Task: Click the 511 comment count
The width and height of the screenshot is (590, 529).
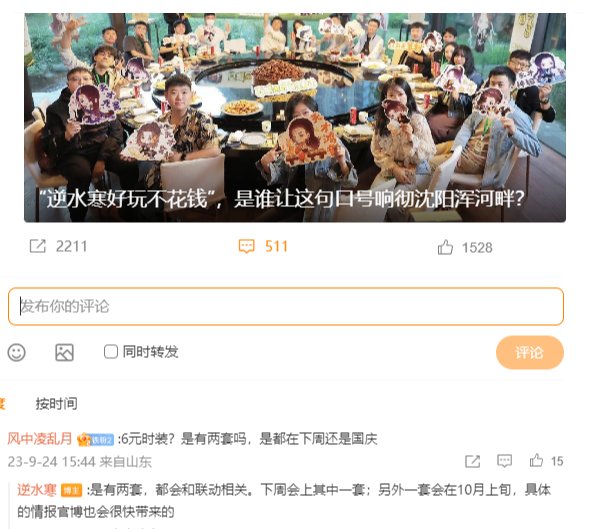Action: pos(277,246)
